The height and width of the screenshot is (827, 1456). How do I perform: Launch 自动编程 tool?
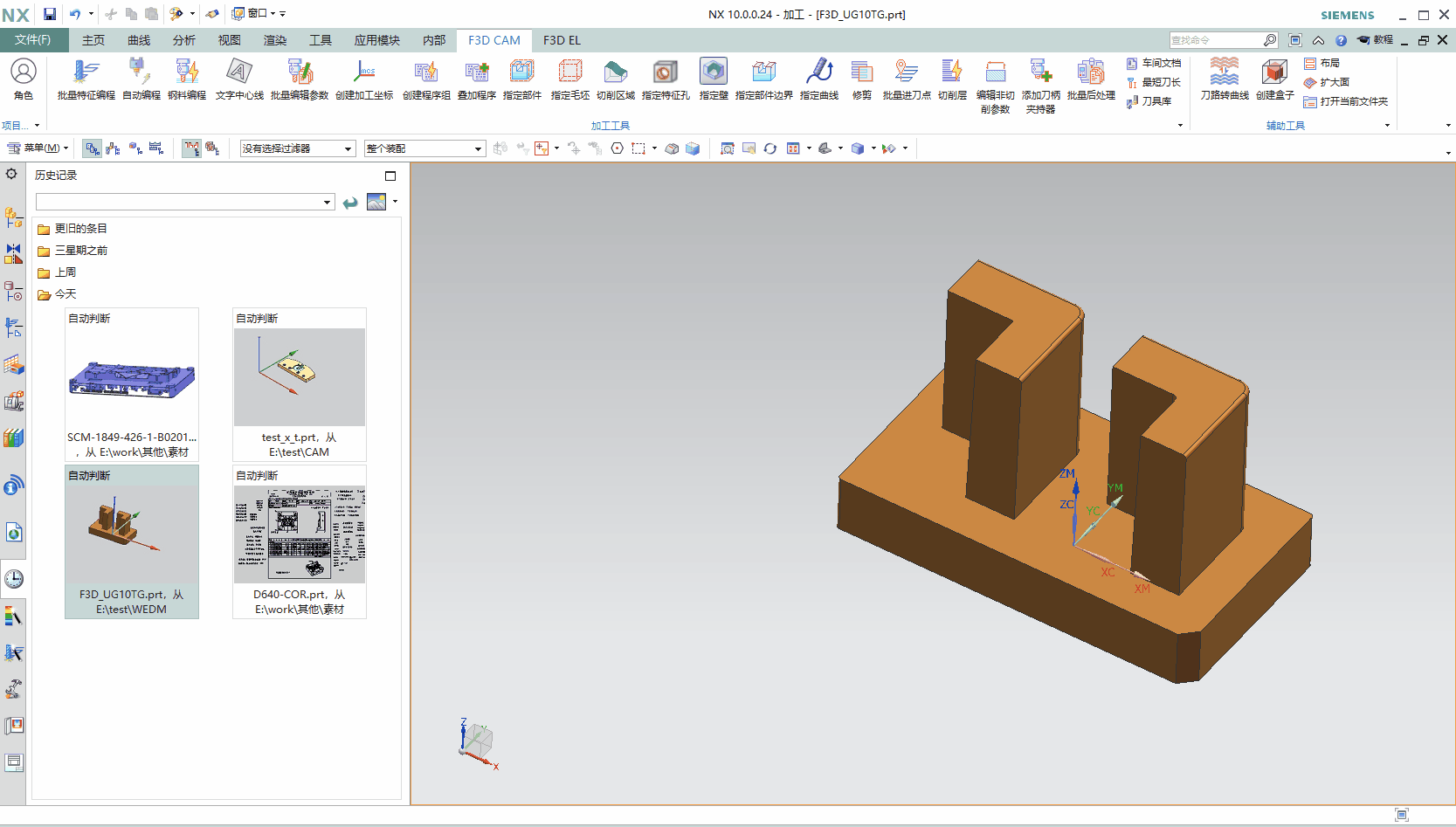pos(141,79)
